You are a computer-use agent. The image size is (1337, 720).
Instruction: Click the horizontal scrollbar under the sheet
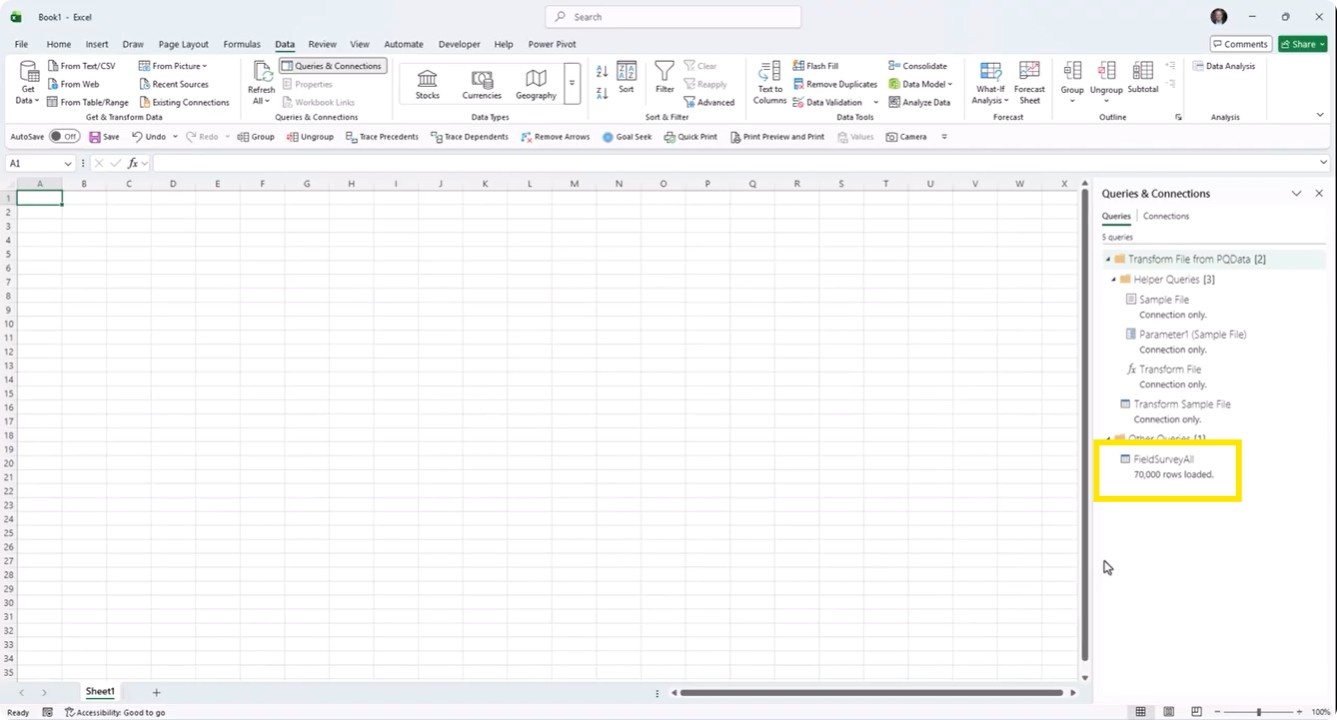tap(872, 692)
